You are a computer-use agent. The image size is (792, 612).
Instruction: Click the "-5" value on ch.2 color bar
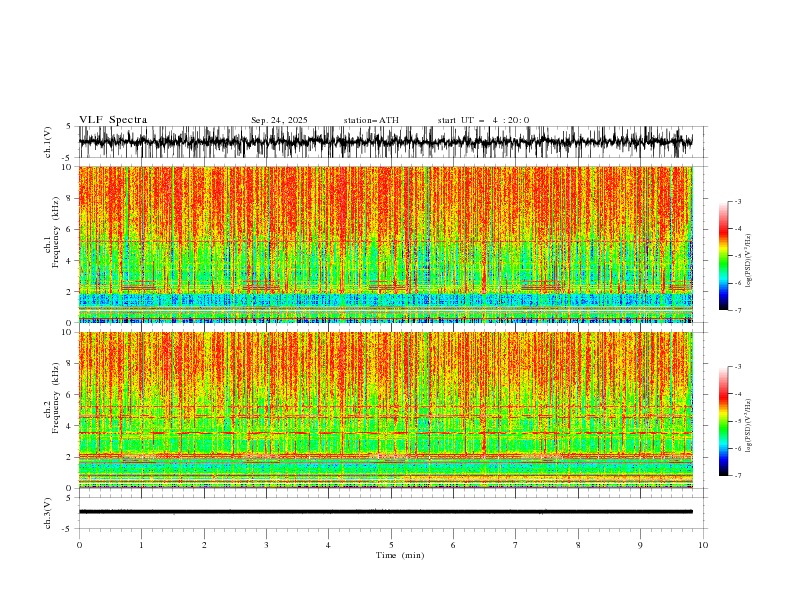click(x=737, y=421)
